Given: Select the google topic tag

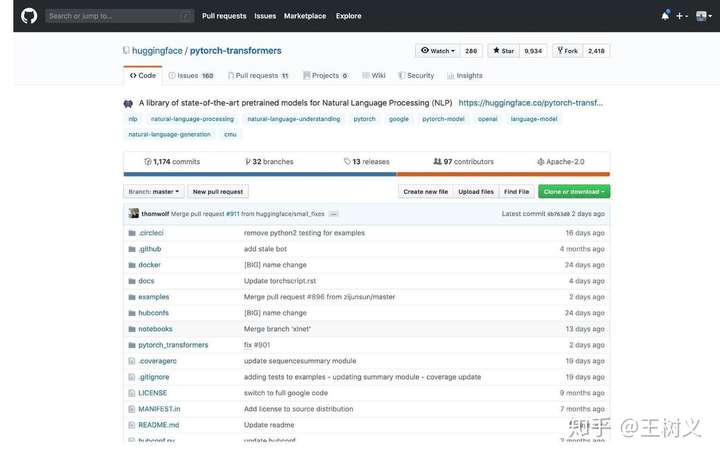Looking at the screenshot, I should pos(399,119).
